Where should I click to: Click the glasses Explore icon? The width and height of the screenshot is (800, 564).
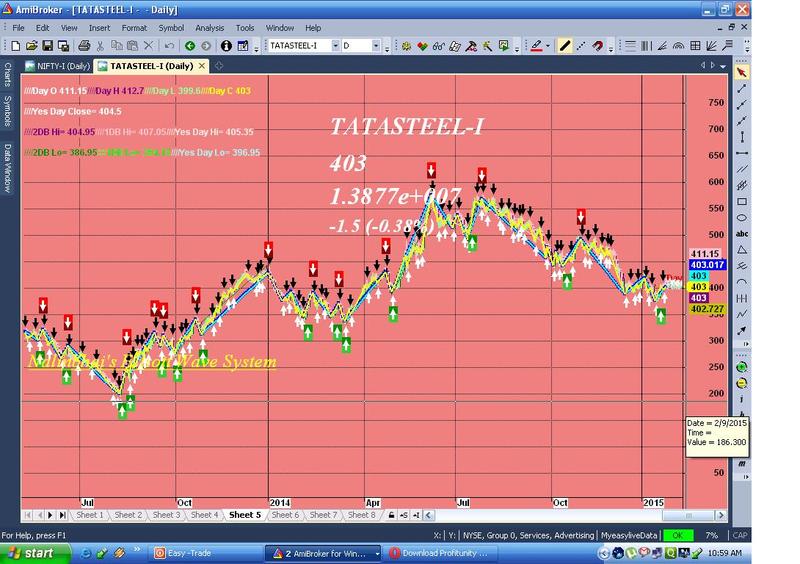pyautogui.click(x=438, y=46)
